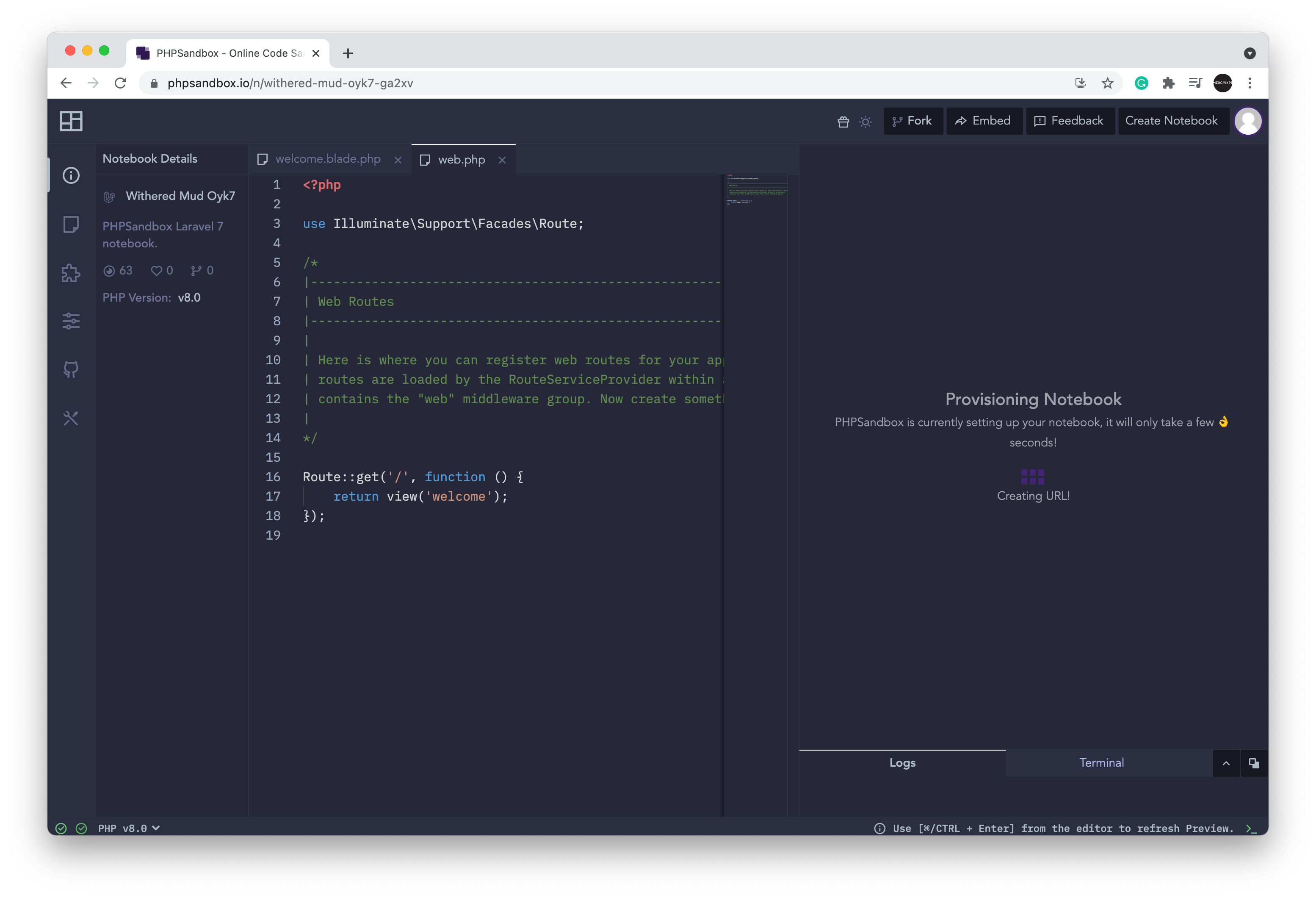The width and height of the screenshot is (1316, 898).
Task: Fork the current notebook
Action: [913, 121]
